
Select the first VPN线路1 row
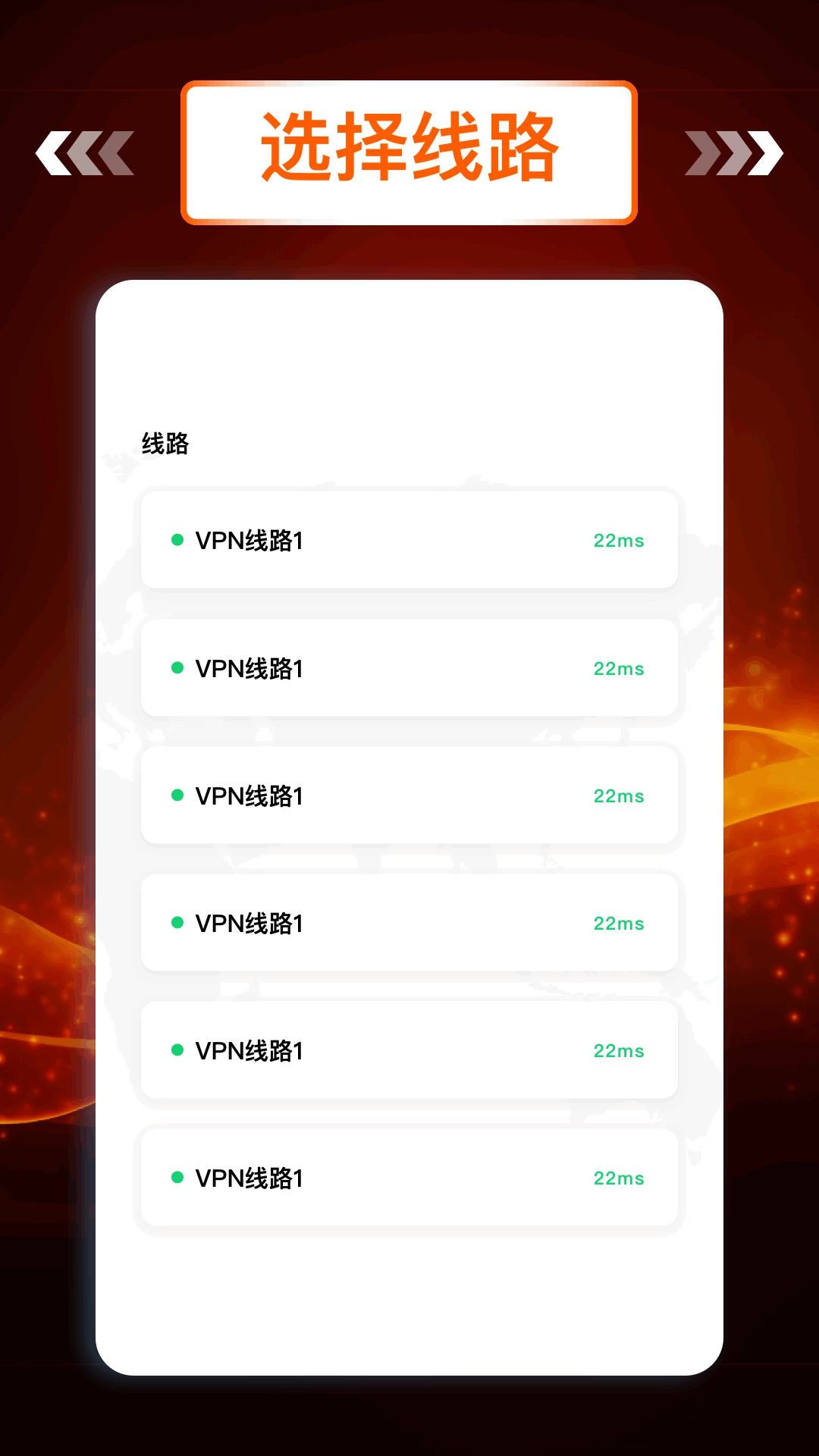click(409, 540)
